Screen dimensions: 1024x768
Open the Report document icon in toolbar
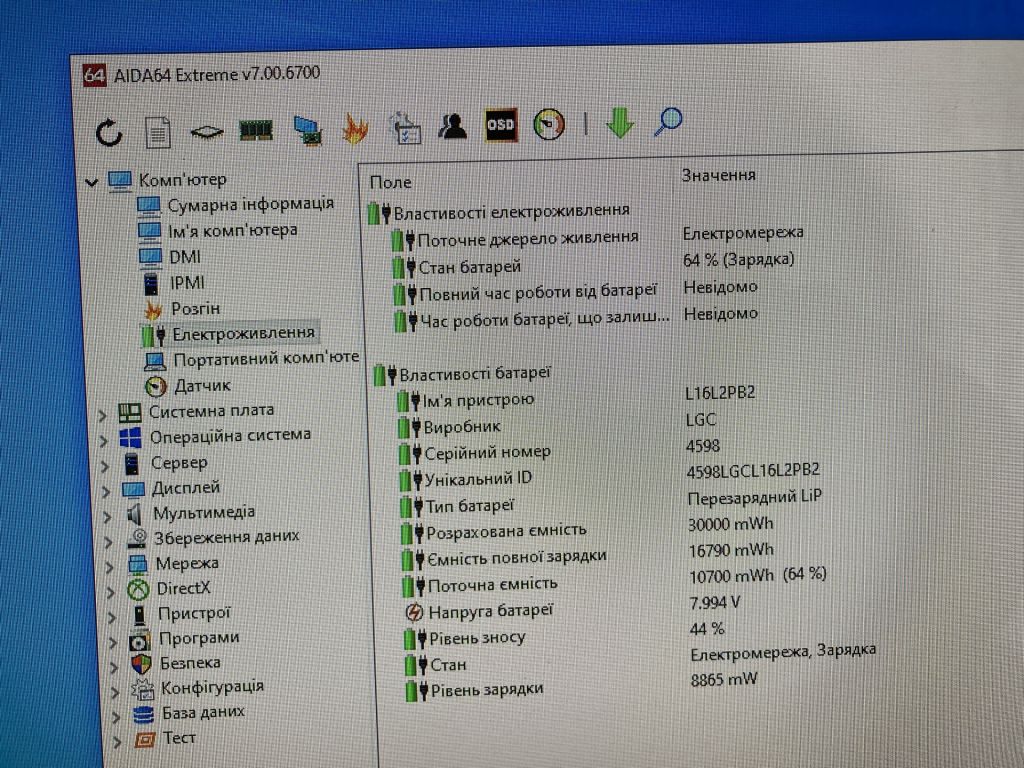(157, 132)
